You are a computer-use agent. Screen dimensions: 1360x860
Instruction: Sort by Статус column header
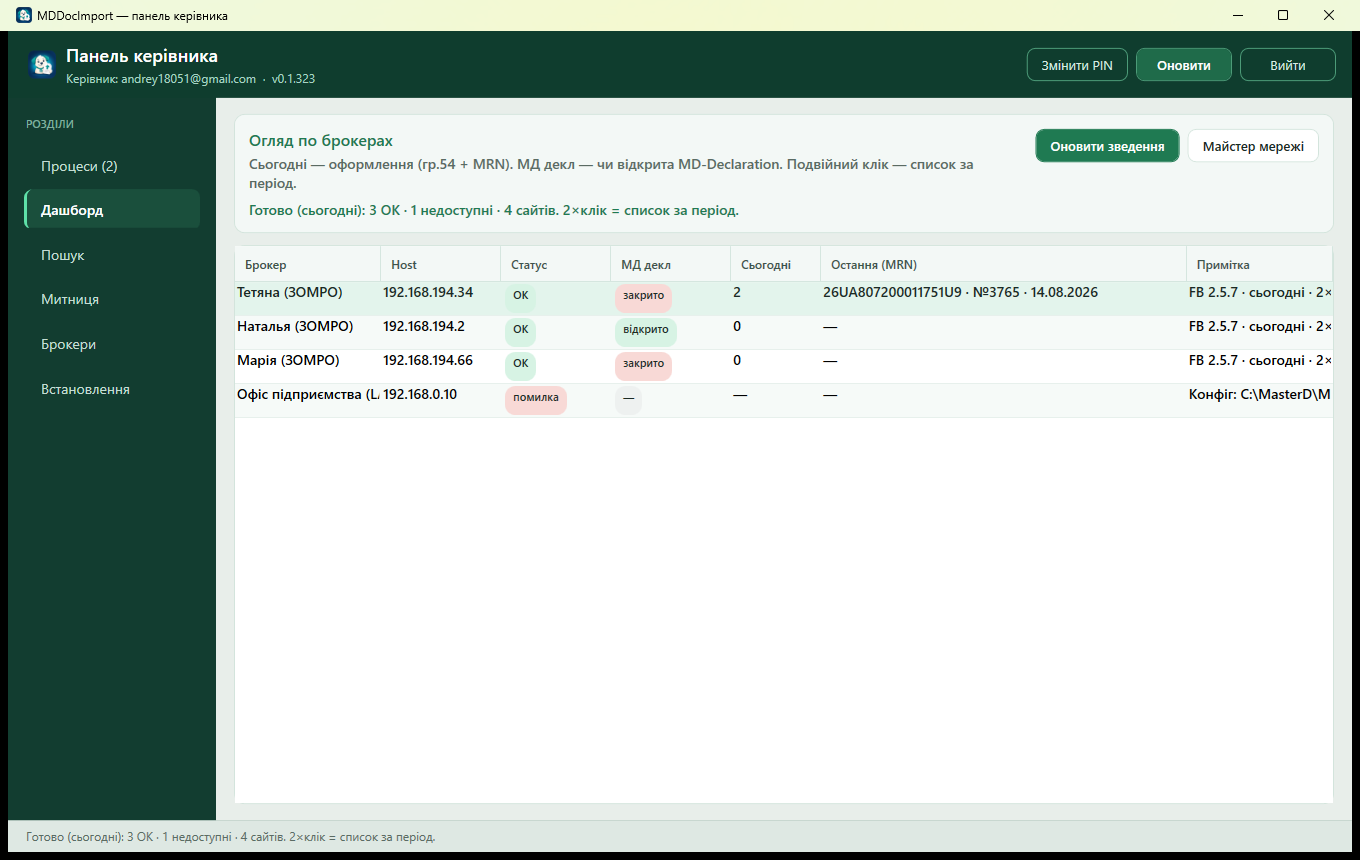click(555, 265)
